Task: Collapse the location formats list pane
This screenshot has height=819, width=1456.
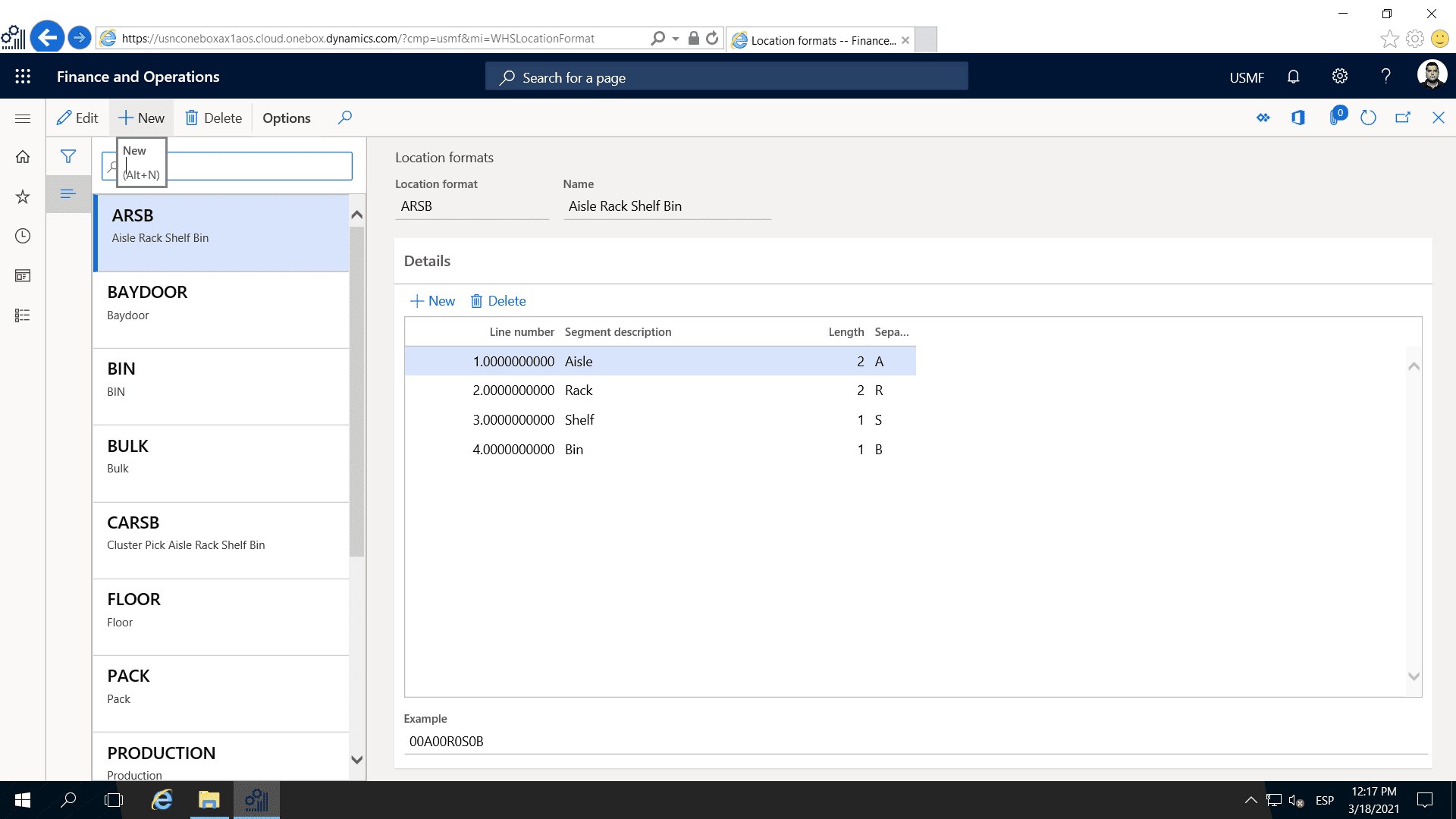Action: [68, 194]
